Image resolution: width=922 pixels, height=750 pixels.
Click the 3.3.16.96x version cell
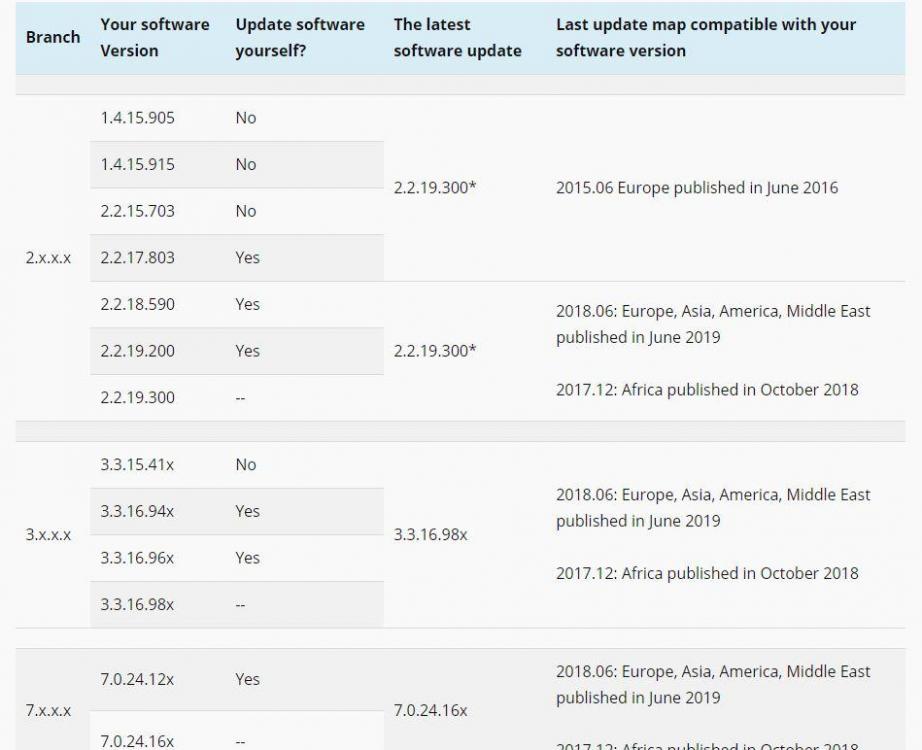[137, 558]
